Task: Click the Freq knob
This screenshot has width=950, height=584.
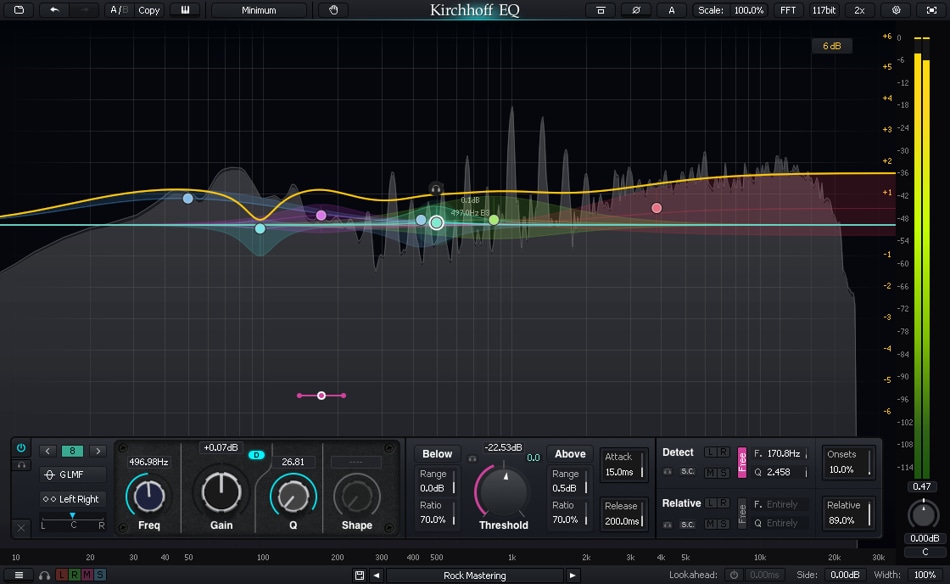Action: (x=148, y=496)
